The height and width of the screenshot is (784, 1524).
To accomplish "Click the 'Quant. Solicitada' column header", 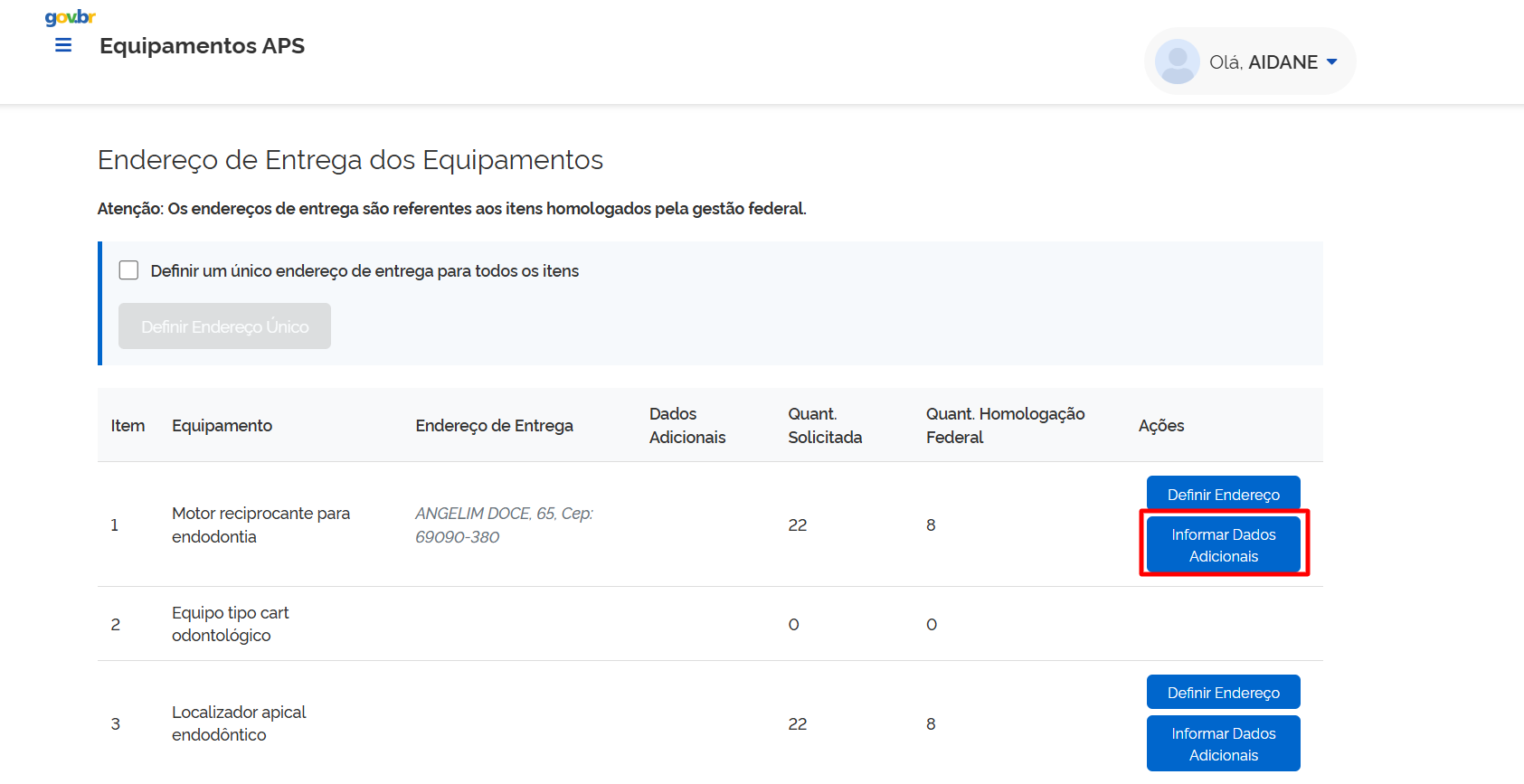I will click(824, 426).
